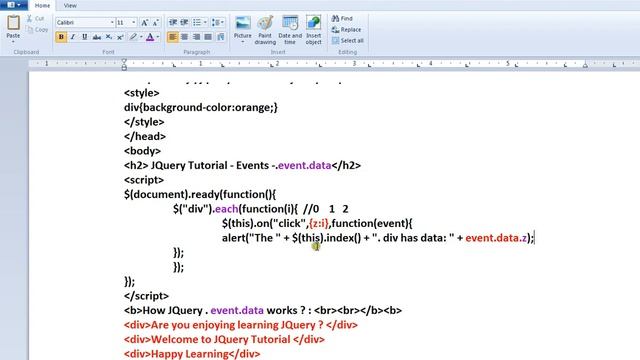Center the paragraph text

pyautogui.click(x=184, y=37)
